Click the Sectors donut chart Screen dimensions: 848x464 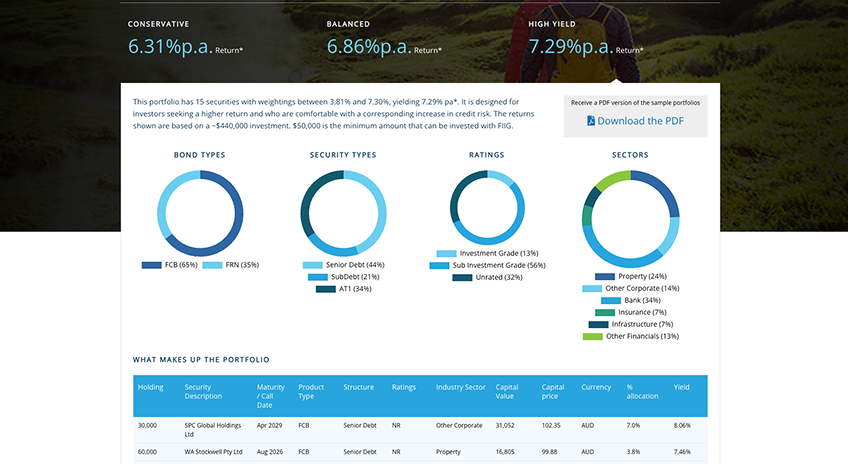coord(631,219)
